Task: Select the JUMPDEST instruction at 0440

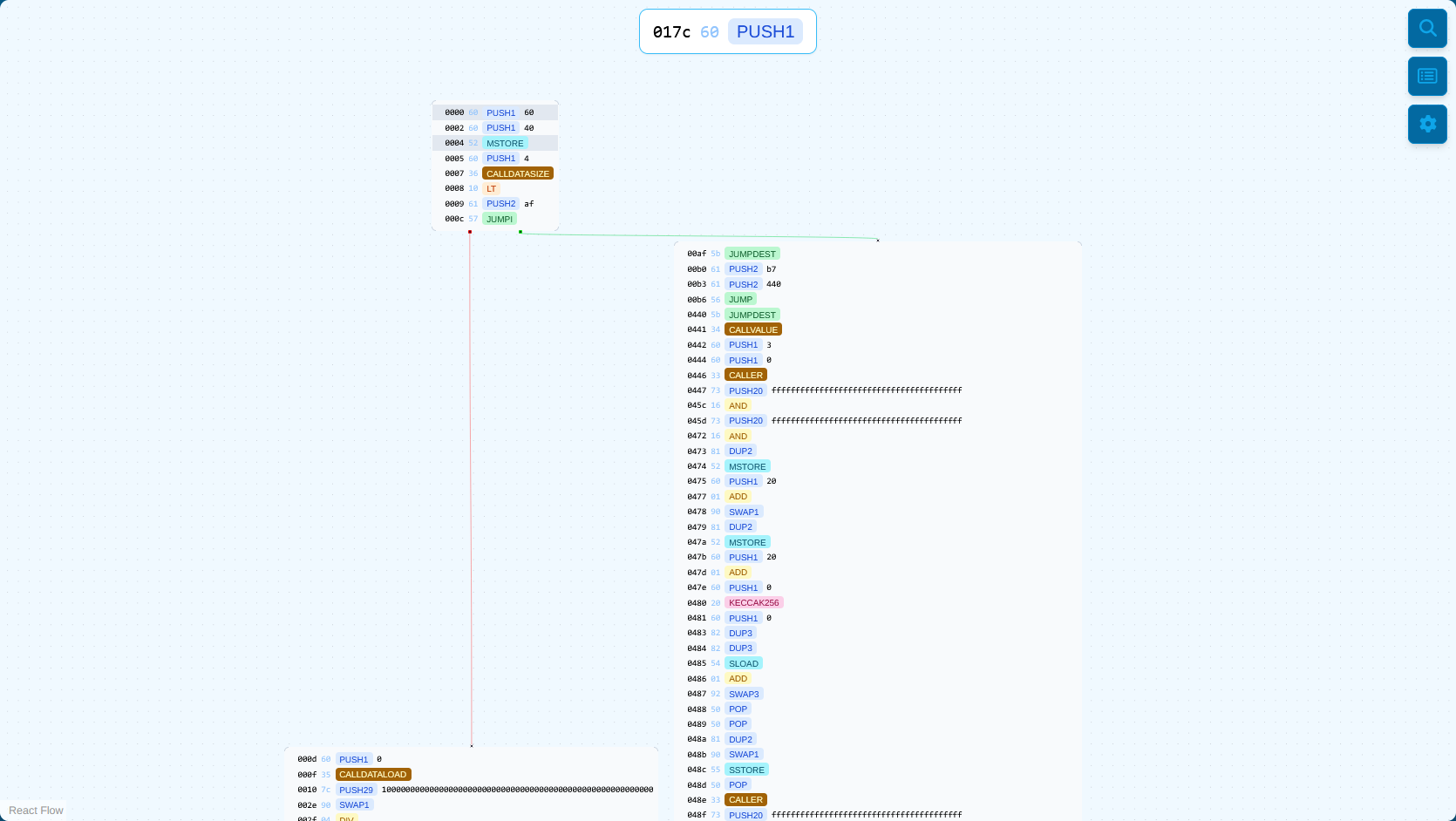Action: (x=752, y=315)
